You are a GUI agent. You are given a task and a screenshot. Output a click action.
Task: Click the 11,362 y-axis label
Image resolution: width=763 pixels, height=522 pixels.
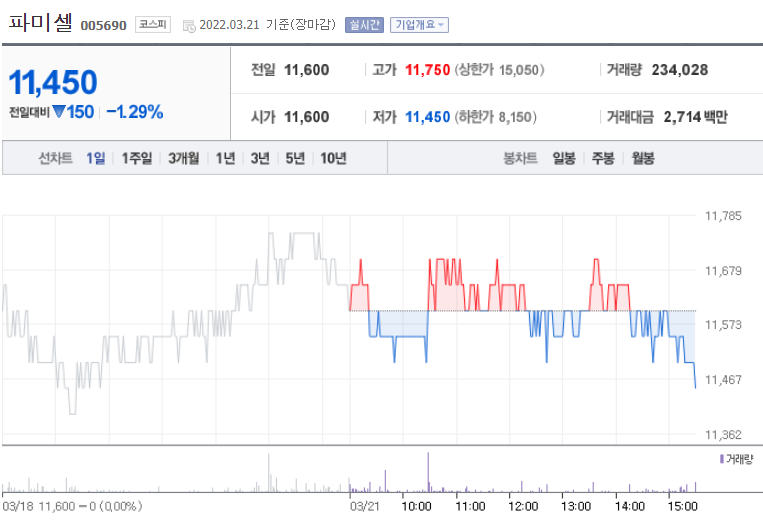coord(723,434)
